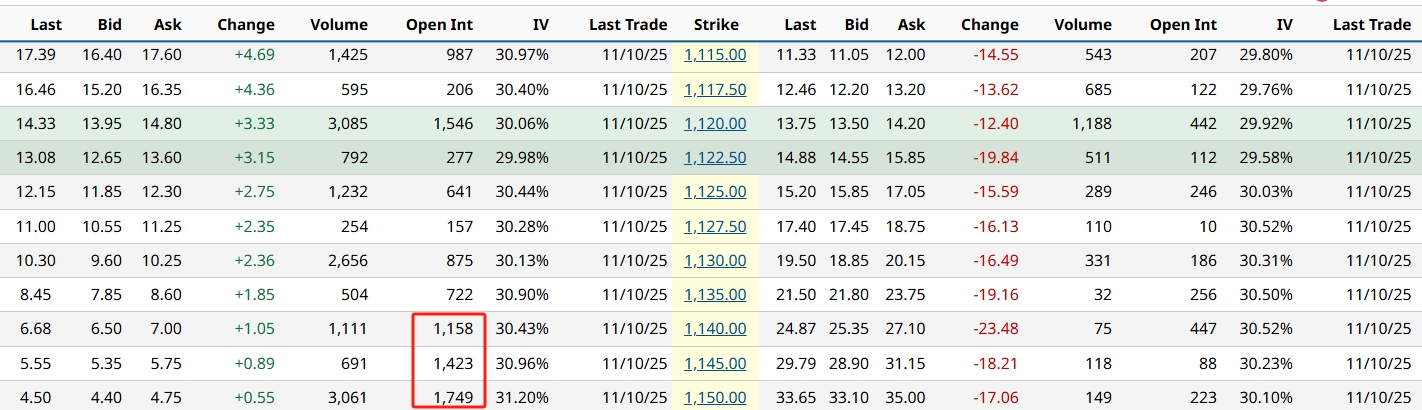
Task: Click strike price 1,127.50
Action: point(715,227)
